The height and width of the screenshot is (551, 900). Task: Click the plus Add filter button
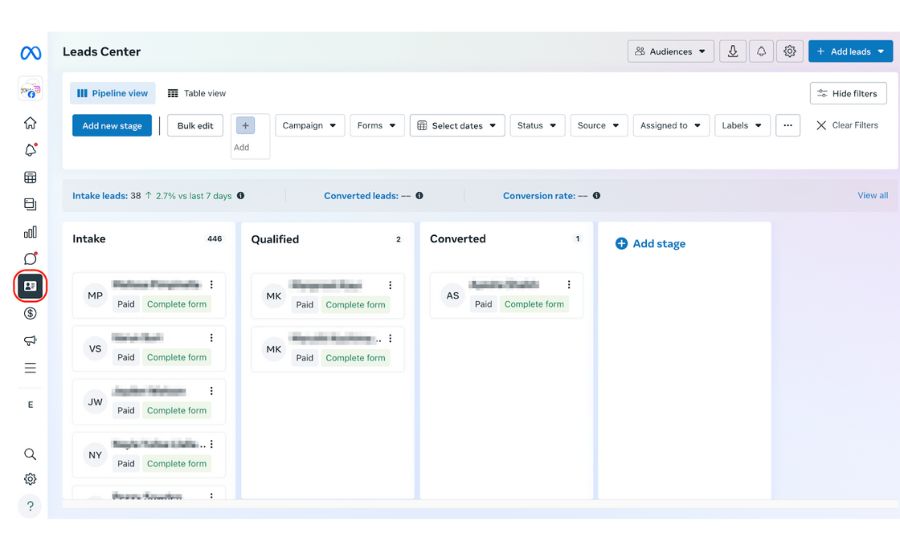point(245,125)
